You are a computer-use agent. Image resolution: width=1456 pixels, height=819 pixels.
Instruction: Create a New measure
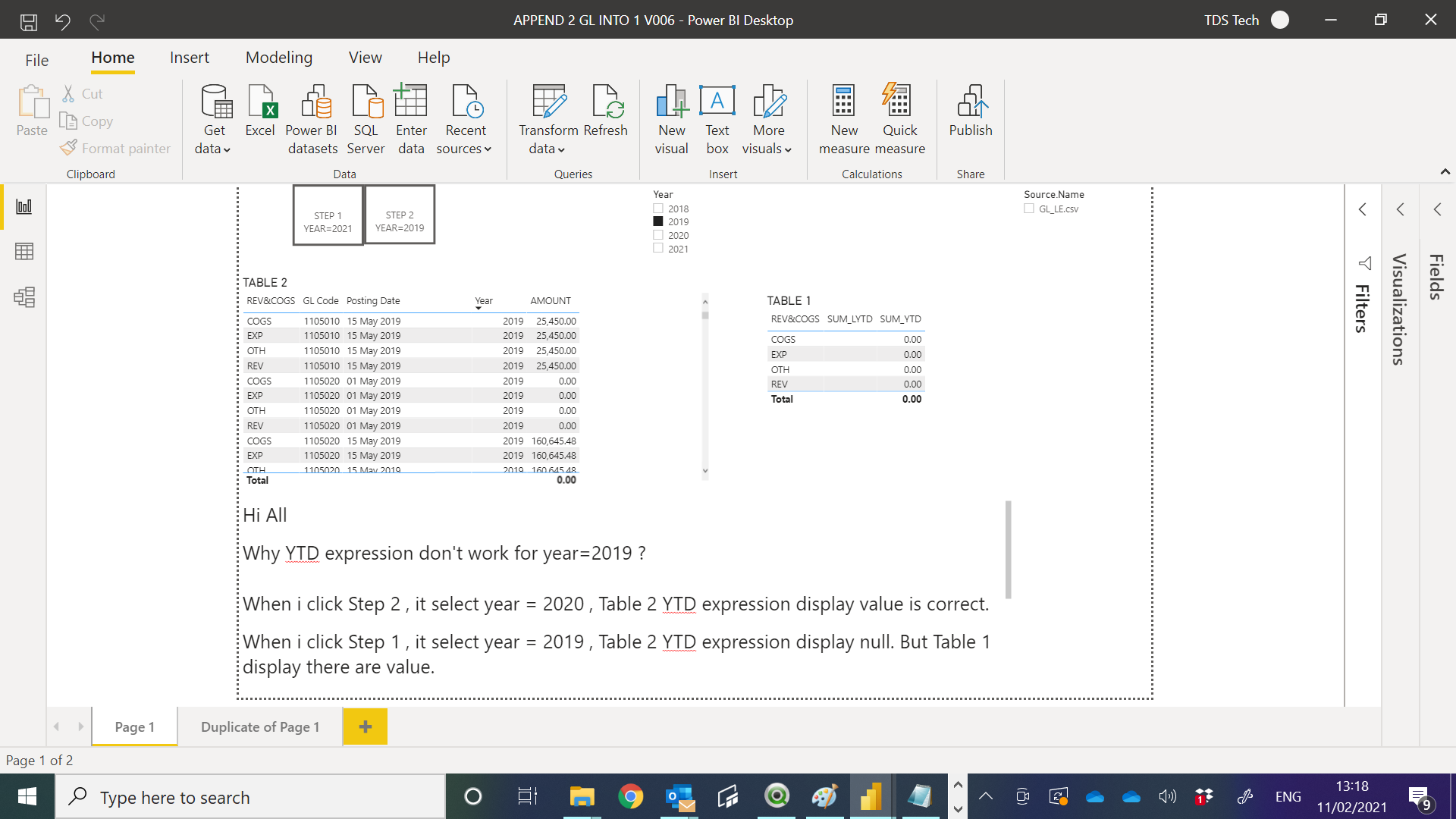click(844, 120)
